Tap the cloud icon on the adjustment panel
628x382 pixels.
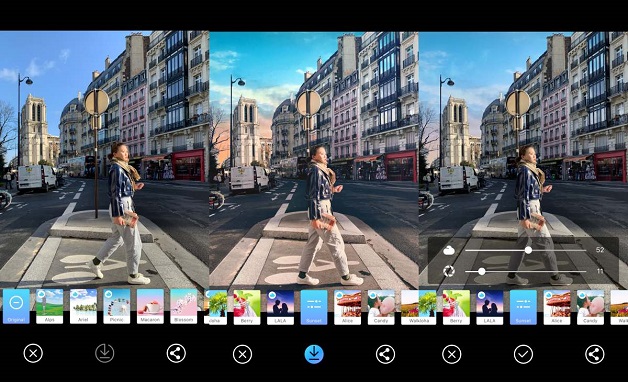click(449, 250)
